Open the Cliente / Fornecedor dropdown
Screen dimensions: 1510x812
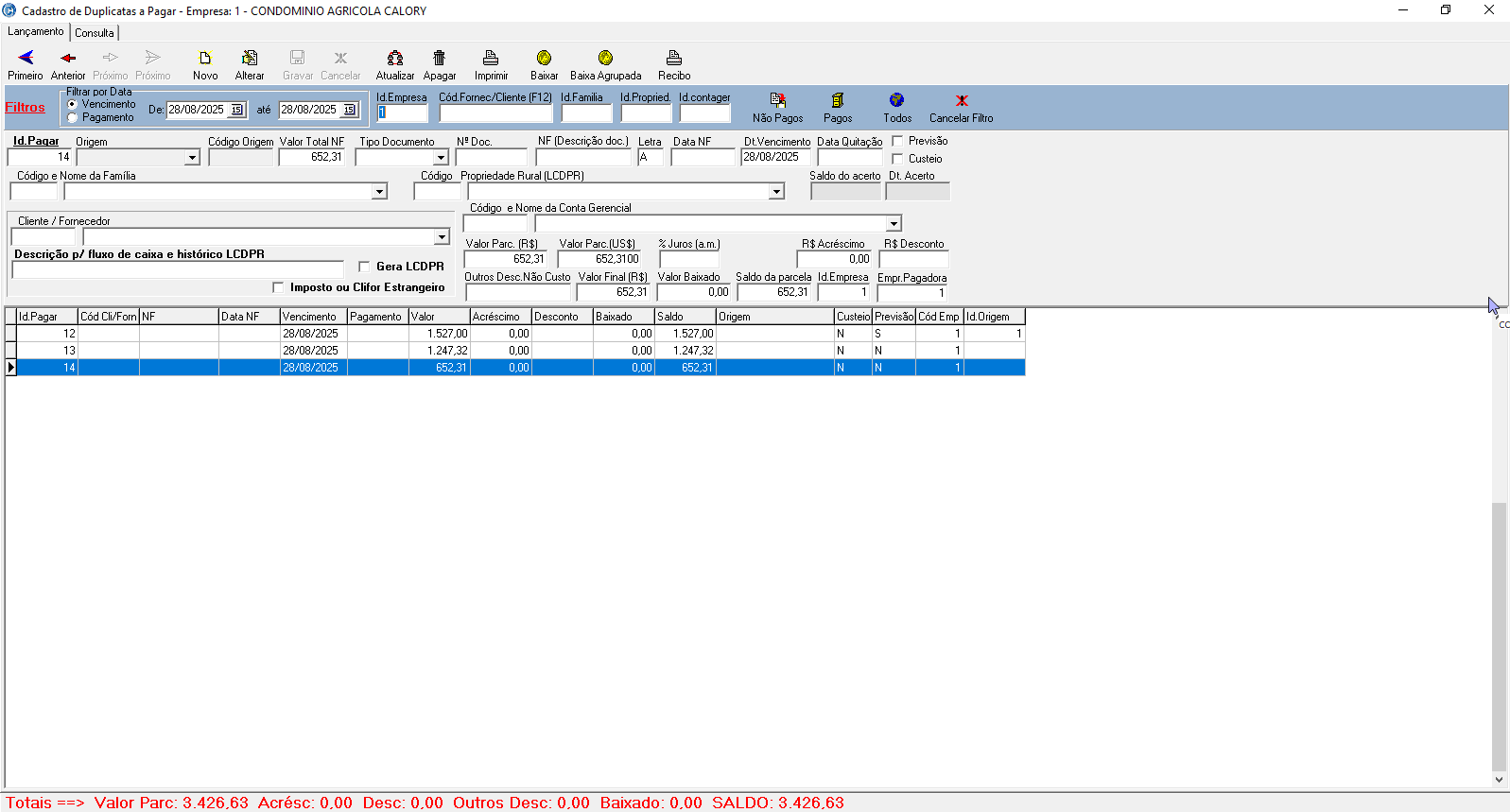point(442,237)
